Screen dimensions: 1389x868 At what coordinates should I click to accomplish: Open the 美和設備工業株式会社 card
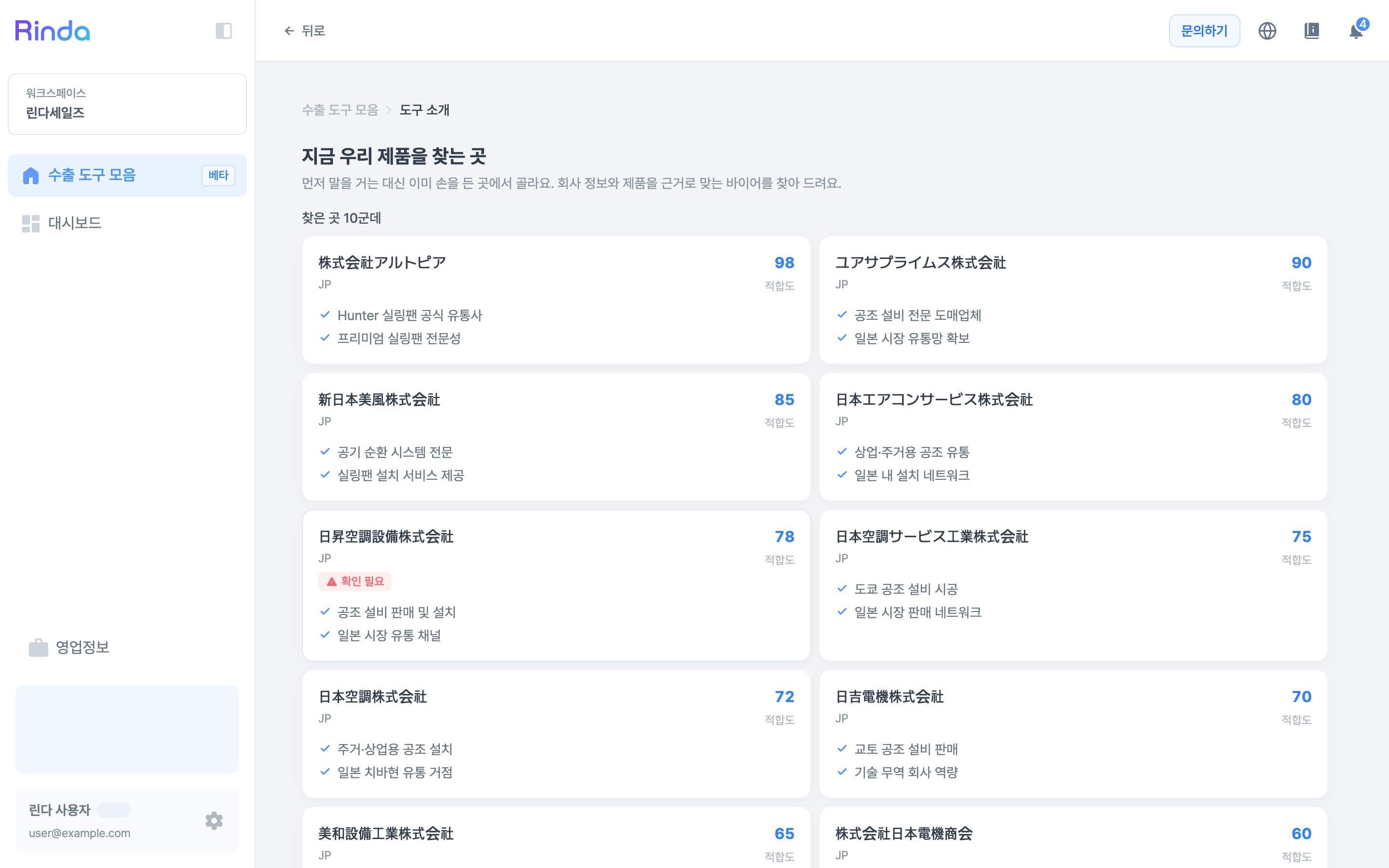(556, 838)
